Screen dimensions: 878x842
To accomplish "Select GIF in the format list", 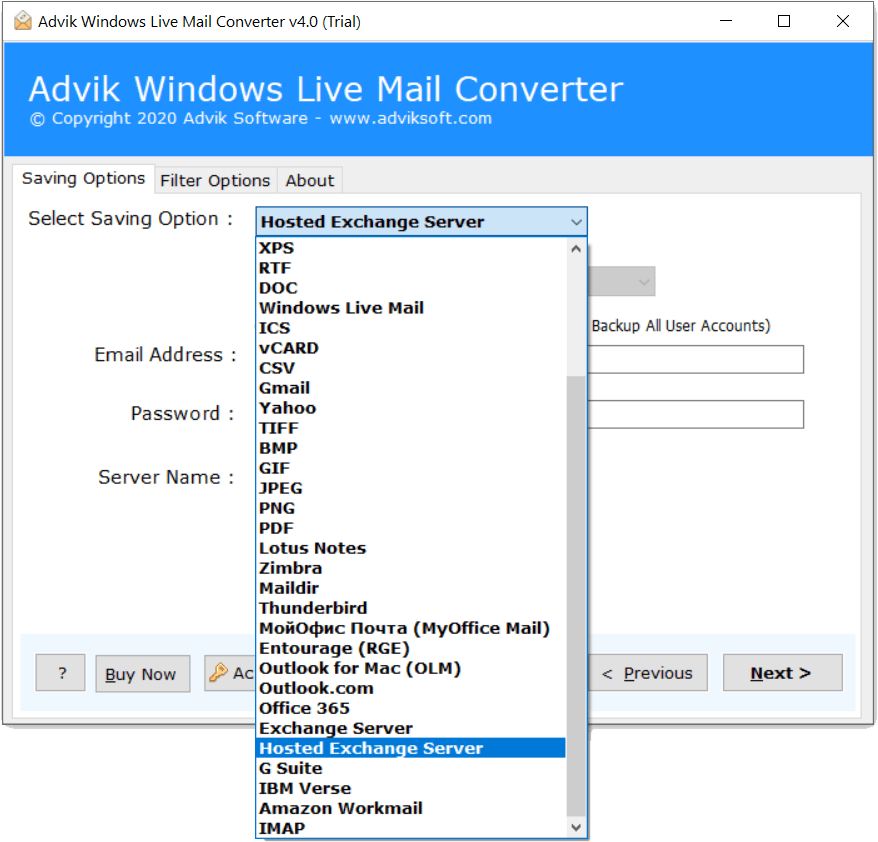I will pyautogui.click(x=411, y=468).
